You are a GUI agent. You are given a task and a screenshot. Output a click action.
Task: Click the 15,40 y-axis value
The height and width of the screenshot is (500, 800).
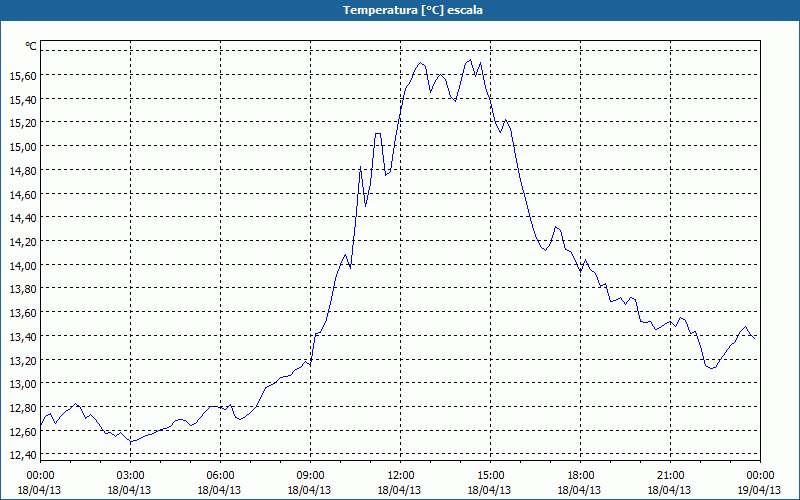point(23,99)
